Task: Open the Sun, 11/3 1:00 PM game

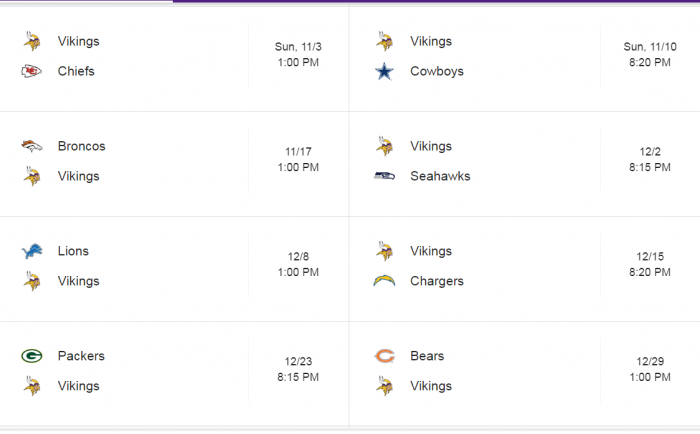Action: click(x=298, y=54)
